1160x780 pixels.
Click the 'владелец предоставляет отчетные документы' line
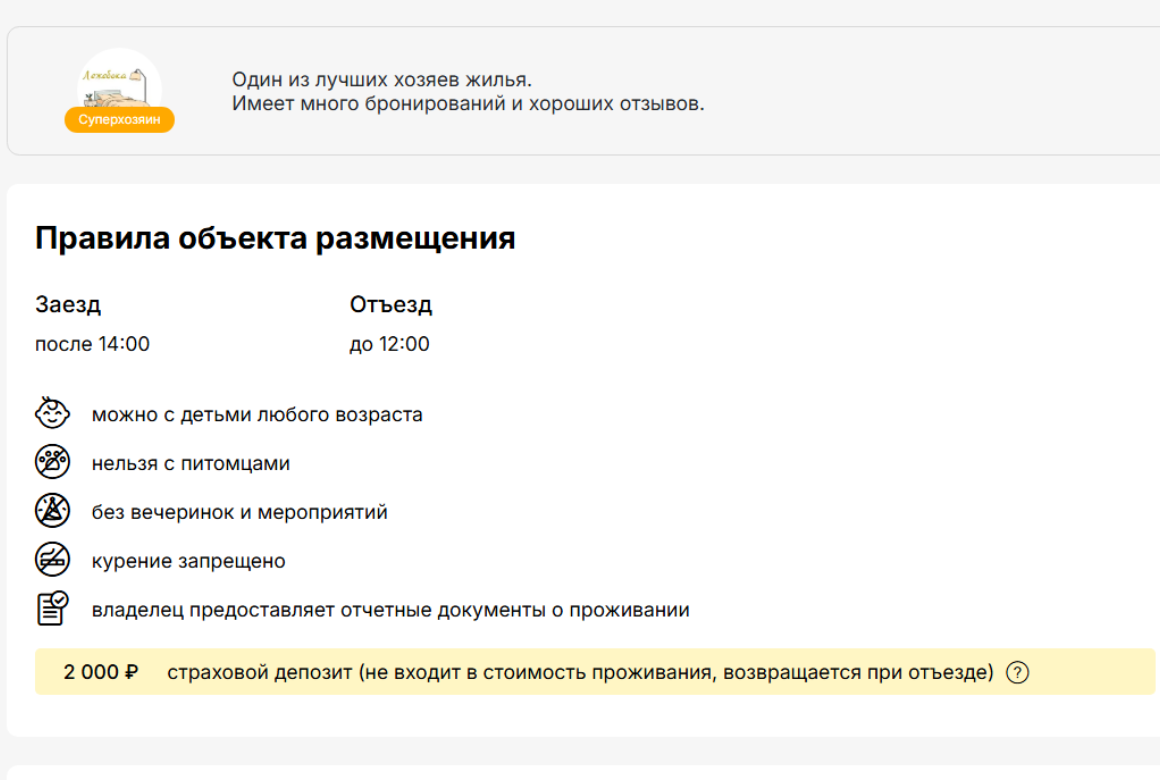[x=390, y=610]
